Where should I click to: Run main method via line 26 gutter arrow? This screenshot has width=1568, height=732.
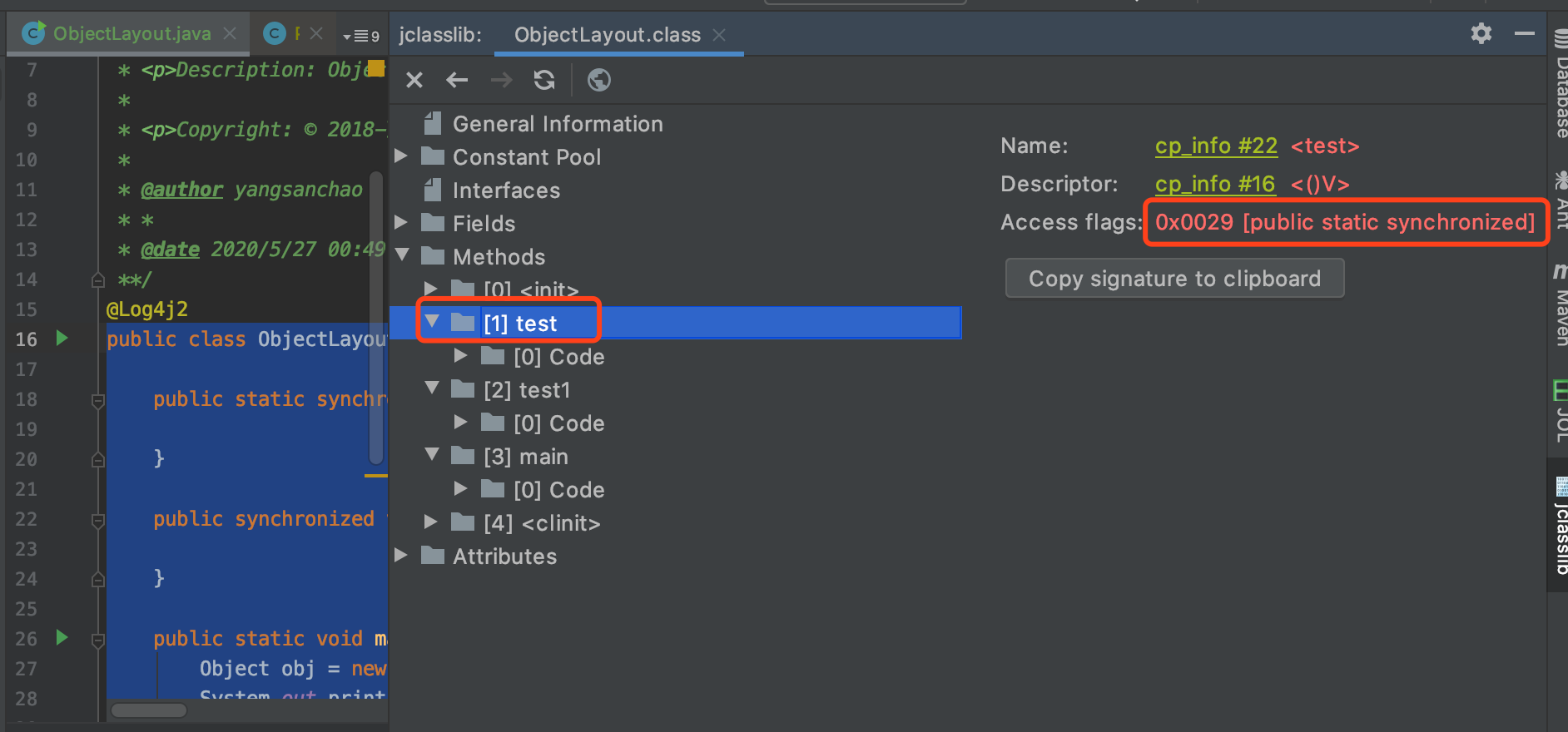point(62,638)
